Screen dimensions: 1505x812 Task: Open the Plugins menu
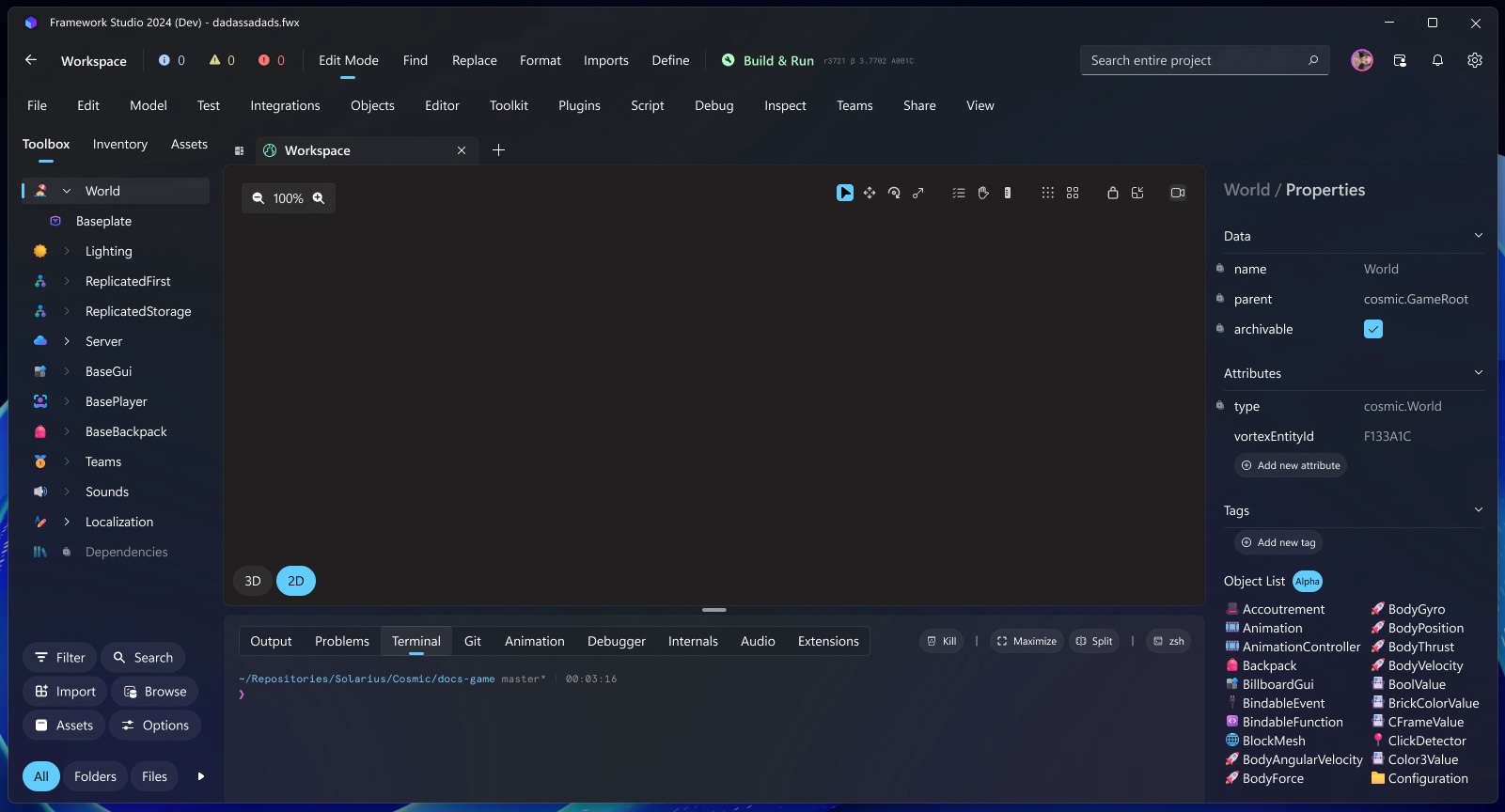[x=579, y=105]
